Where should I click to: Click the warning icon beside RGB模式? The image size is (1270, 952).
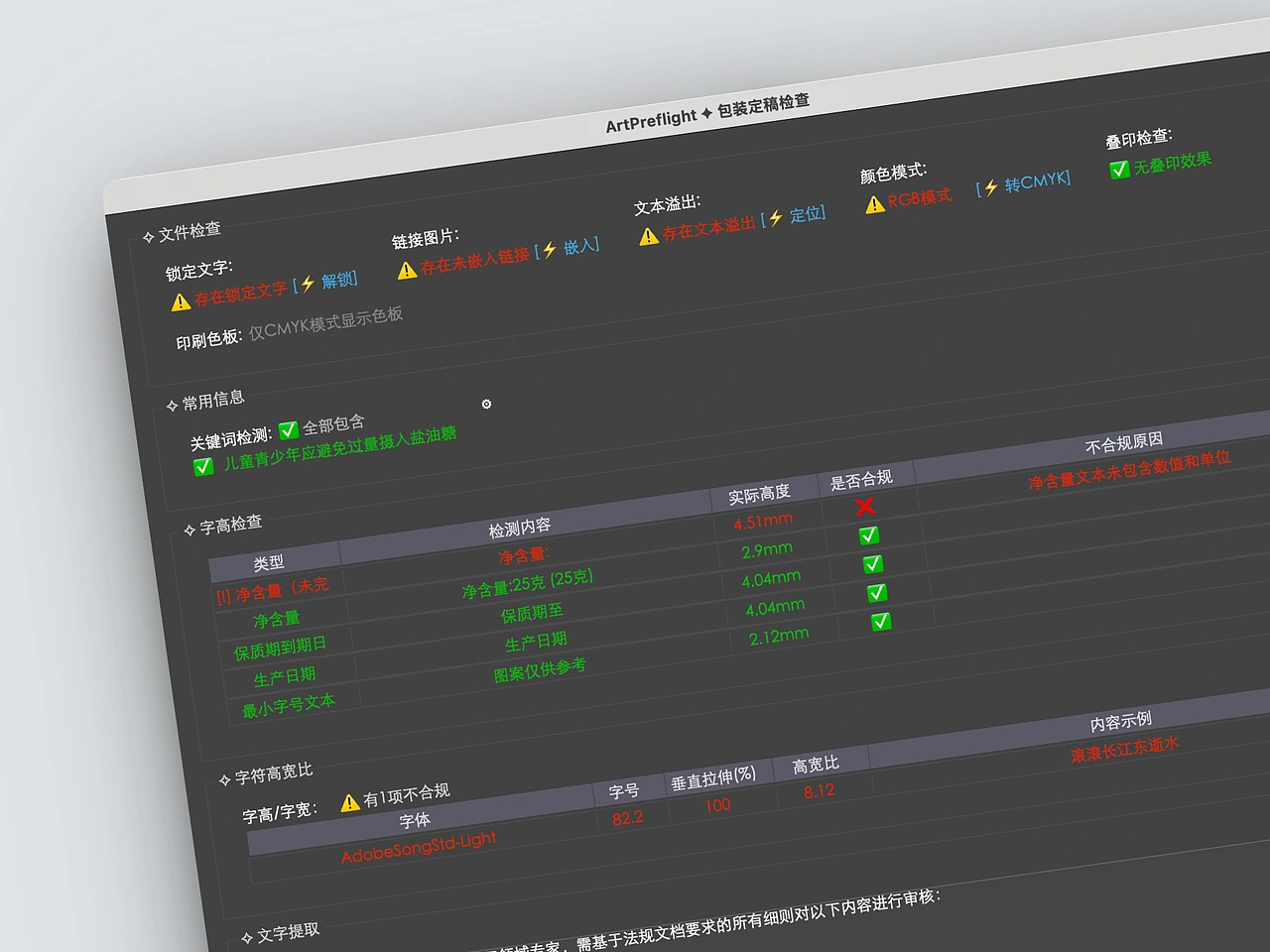(x=874, y=204)
